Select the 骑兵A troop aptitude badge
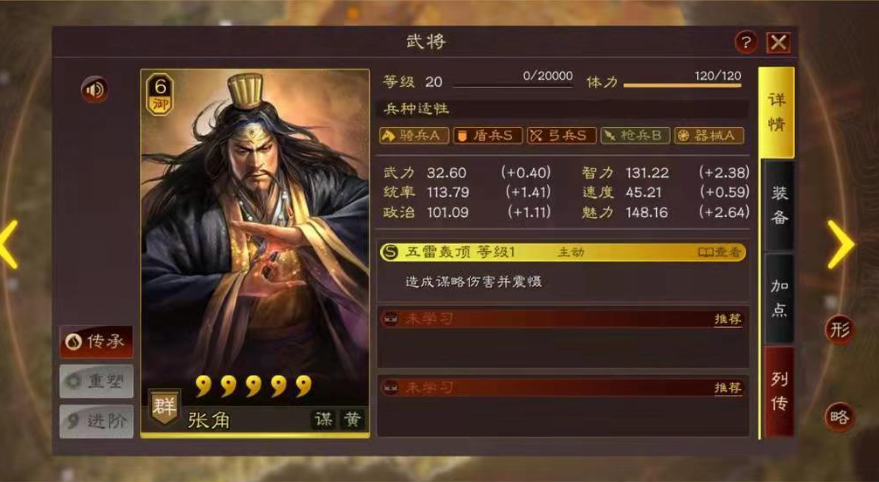 pyautogui.click(x=414, y=136)
